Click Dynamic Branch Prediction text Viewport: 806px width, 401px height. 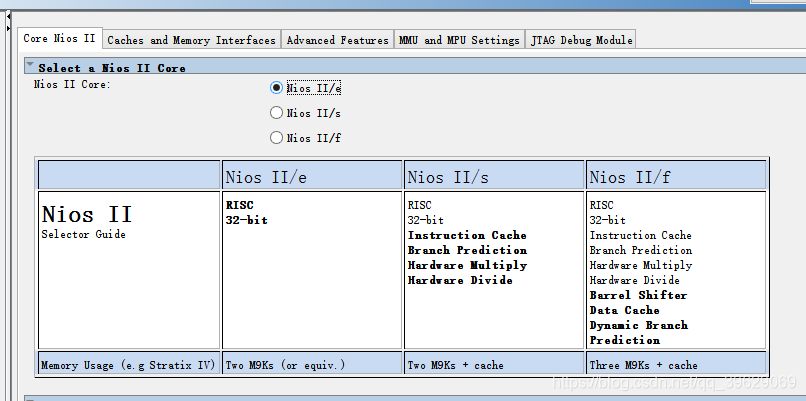pyautogui.click(x=639, y=333)
